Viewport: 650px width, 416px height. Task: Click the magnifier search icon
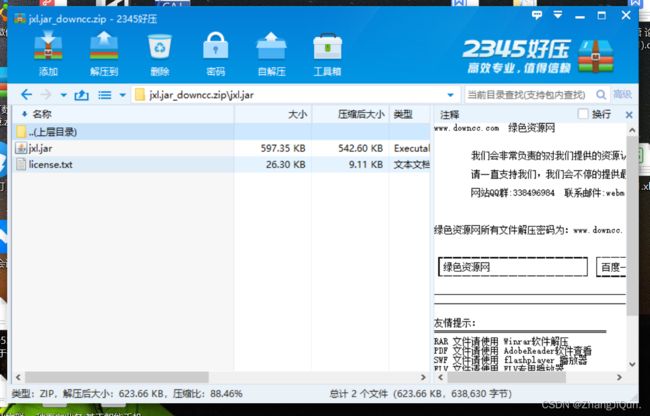601,95
